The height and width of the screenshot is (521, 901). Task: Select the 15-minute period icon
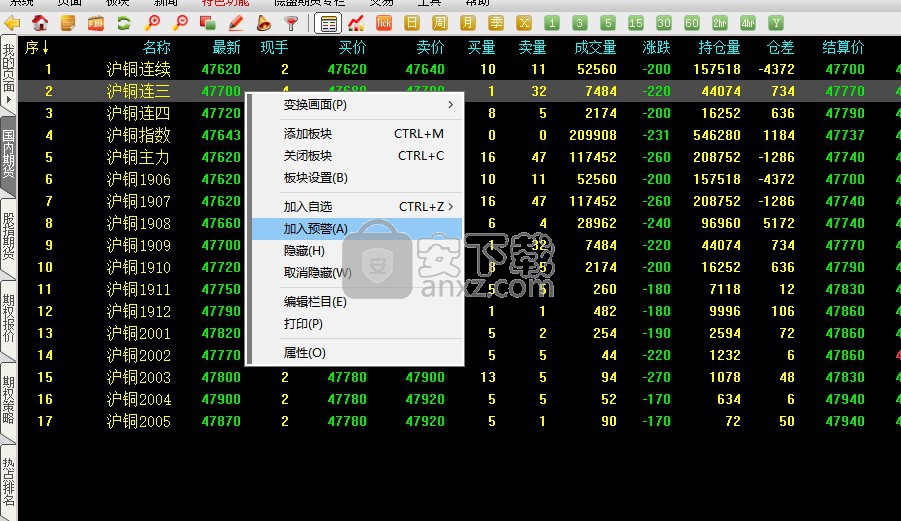click(x=636, y=24)
